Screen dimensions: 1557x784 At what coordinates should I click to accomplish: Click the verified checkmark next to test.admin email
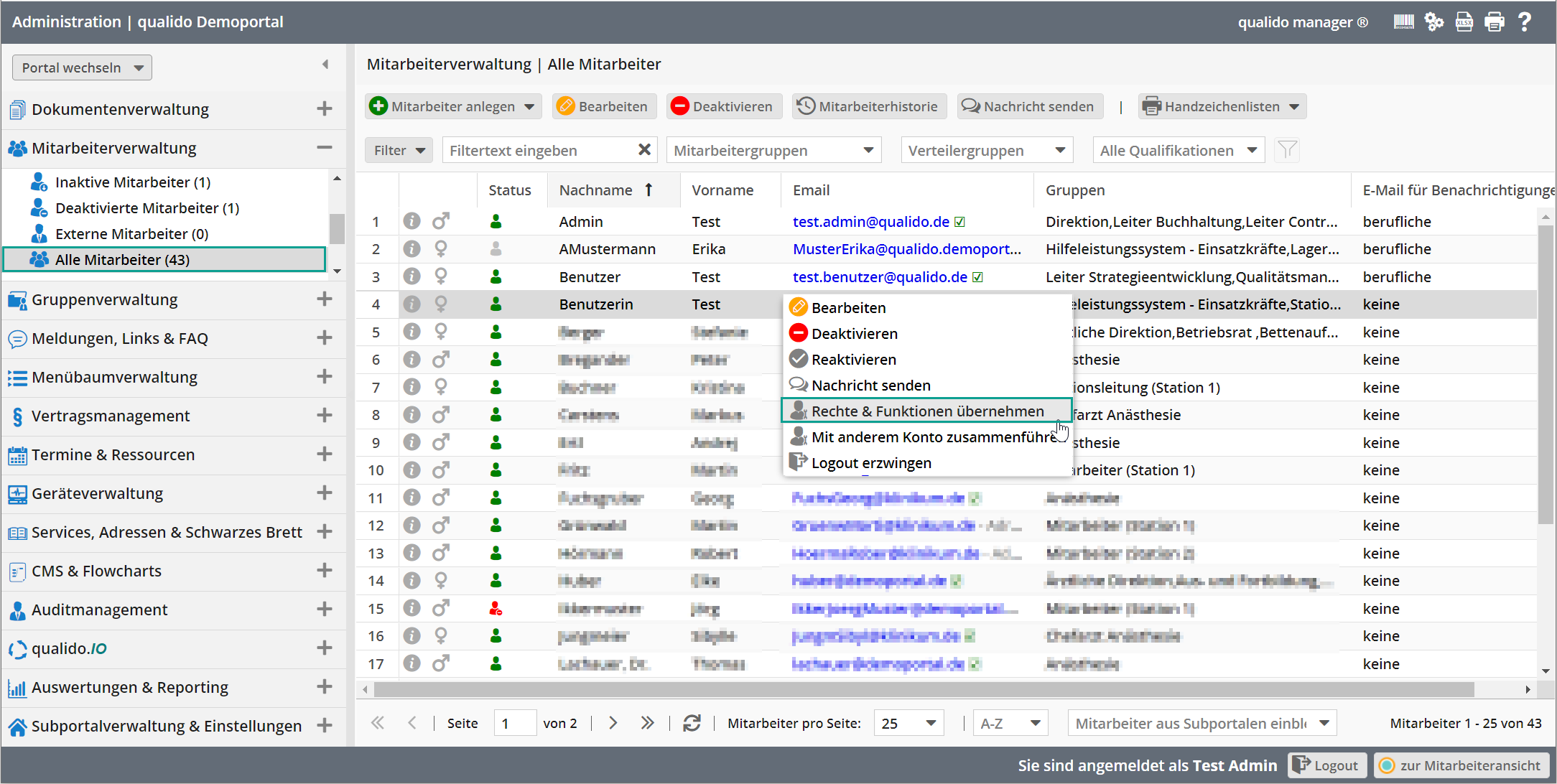click(960, 222)
